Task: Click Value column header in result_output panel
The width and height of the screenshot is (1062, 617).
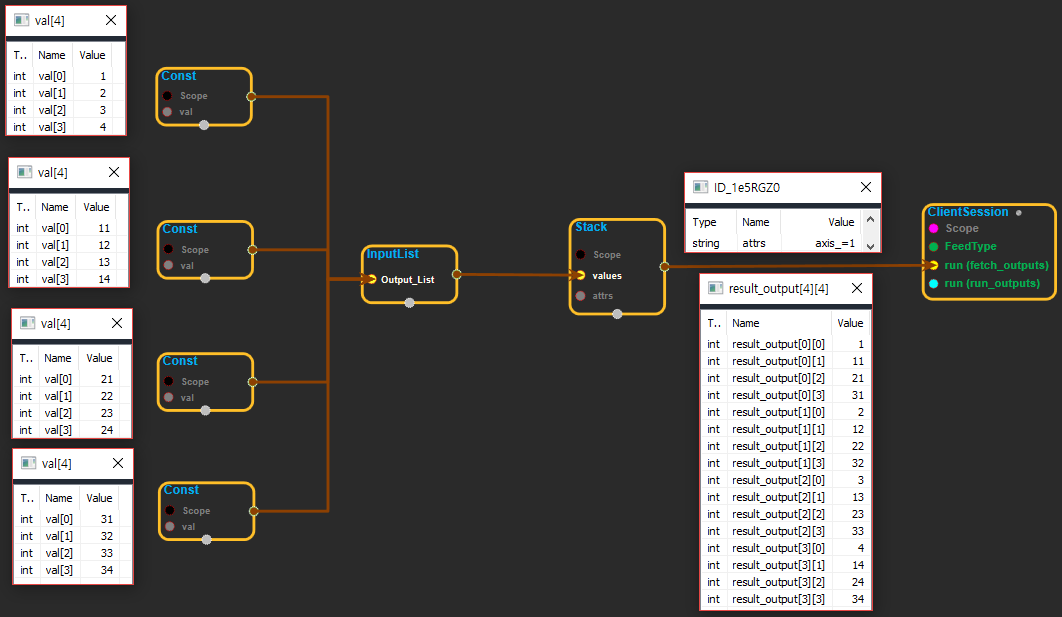Action: point(849,323)
